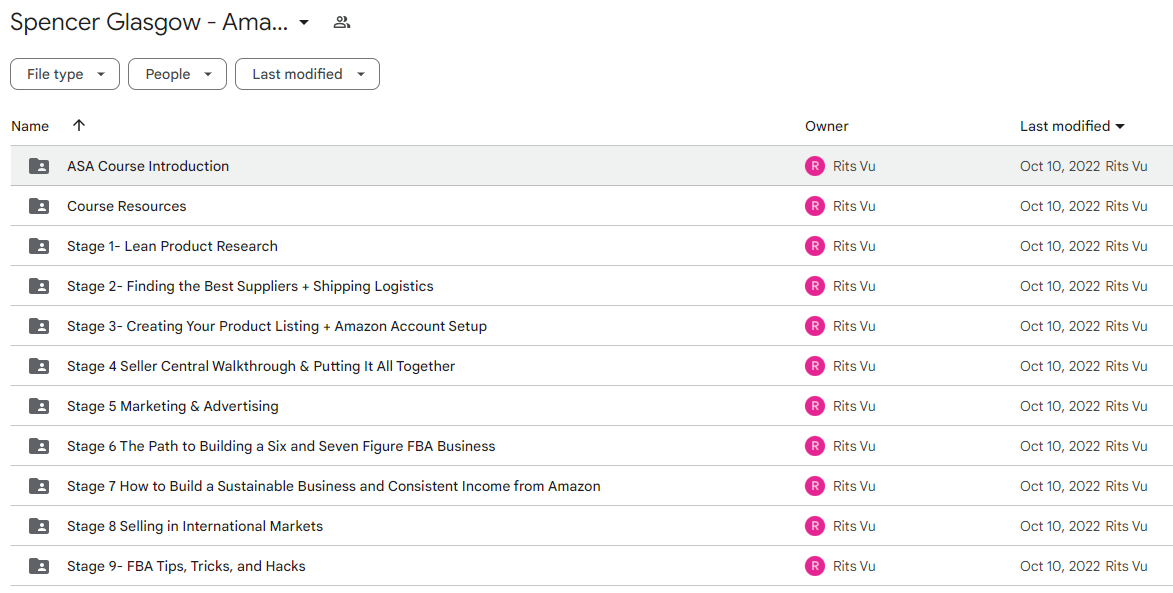The width and height of the screenshot is (1173, 593).
Task: Open the People filter dropdown
Action: click(x=177, y=74)
